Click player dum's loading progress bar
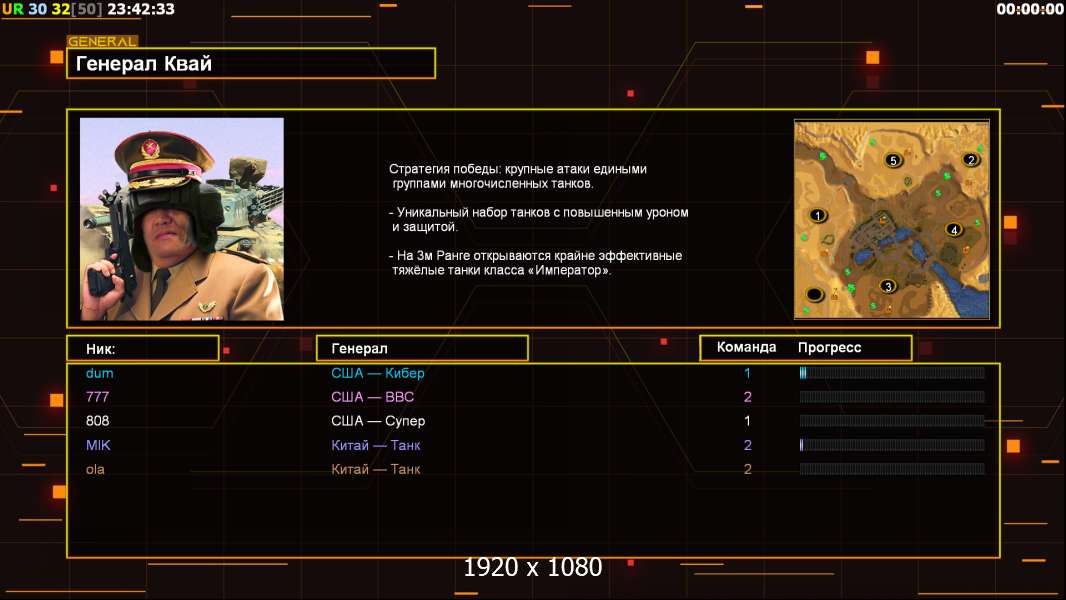 point(892,373)
